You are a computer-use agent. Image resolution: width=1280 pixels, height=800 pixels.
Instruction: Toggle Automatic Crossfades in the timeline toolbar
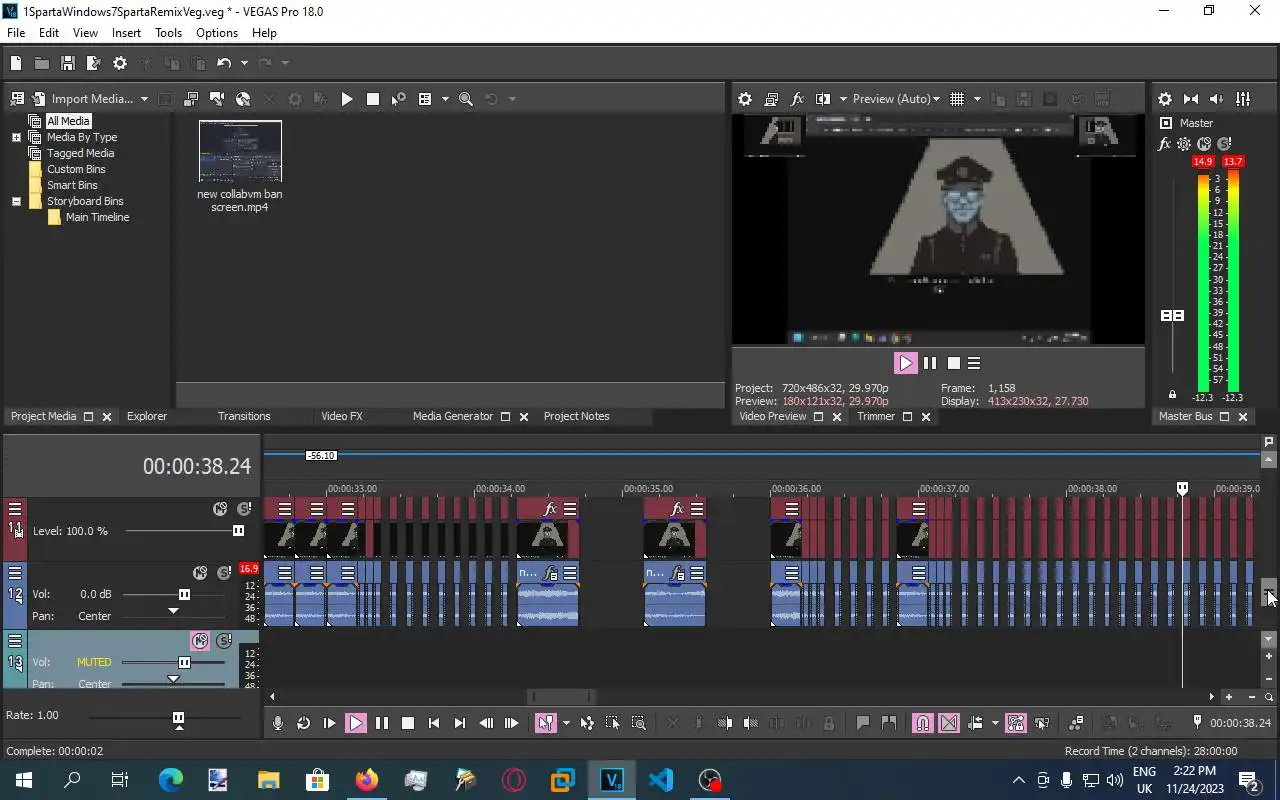[x=949, y=723]
